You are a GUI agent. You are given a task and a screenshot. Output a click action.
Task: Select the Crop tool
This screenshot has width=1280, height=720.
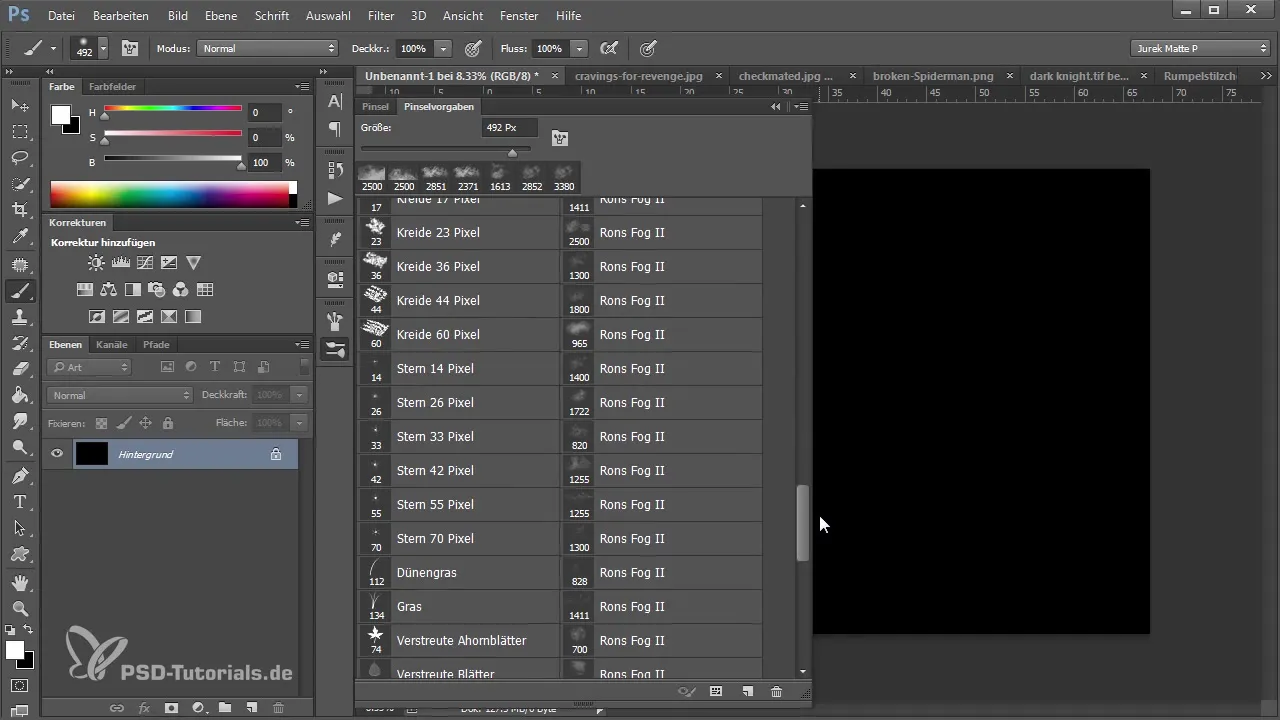20,210
